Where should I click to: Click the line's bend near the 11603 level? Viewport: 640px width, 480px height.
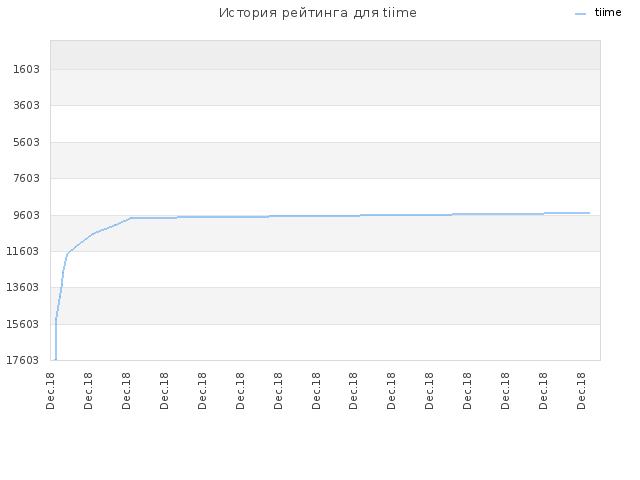pyautogui.click(x=67, y=254)
